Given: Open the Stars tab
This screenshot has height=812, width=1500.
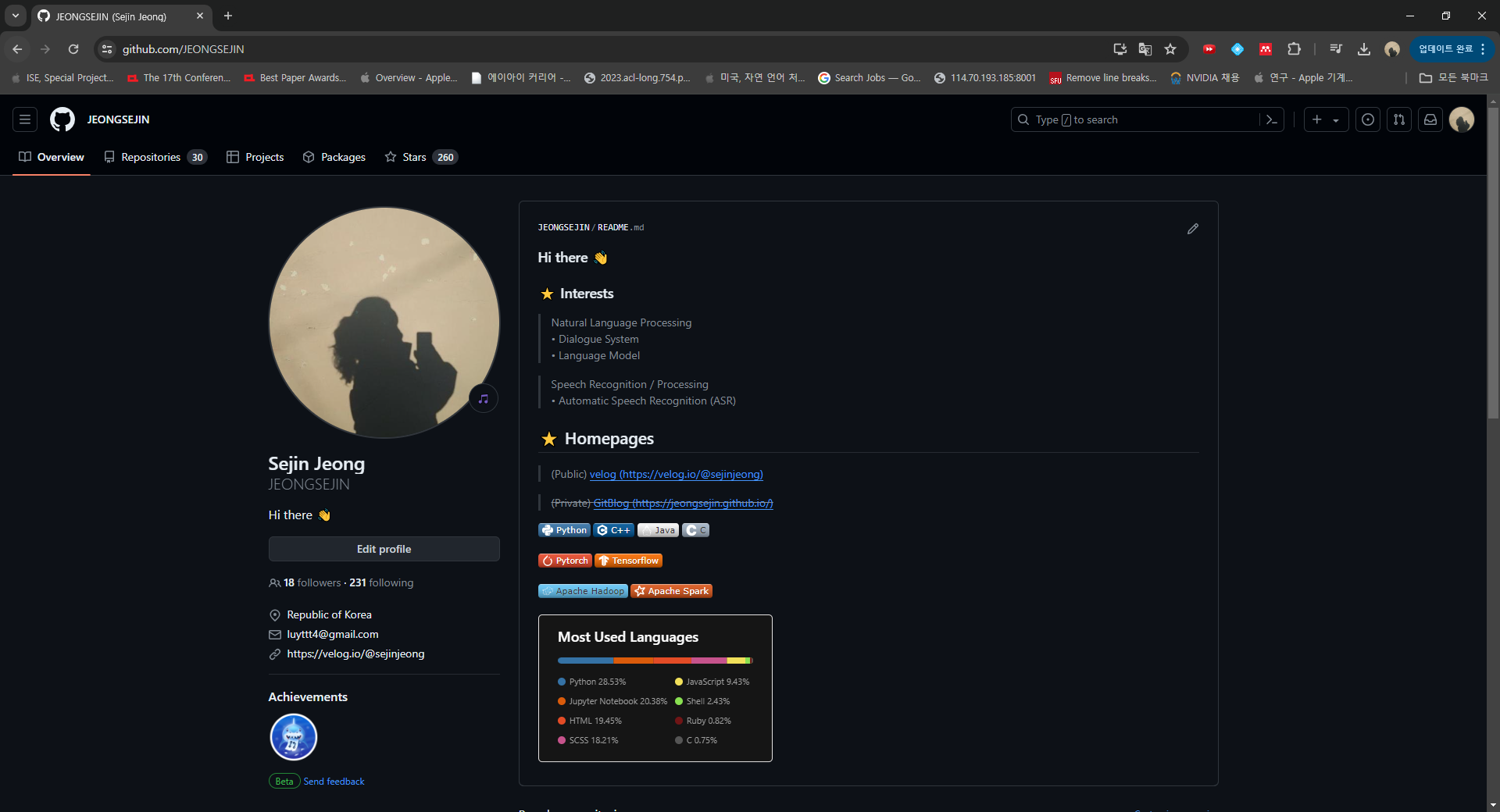Looking at the screenshot, I should (421, 157).
